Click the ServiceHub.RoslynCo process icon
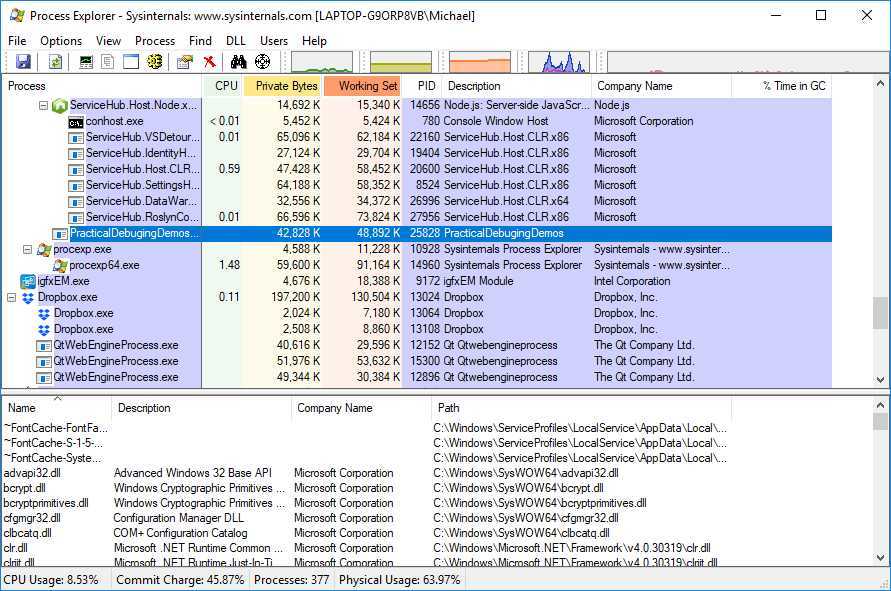891x591 pixels. [x=76, y=218]
